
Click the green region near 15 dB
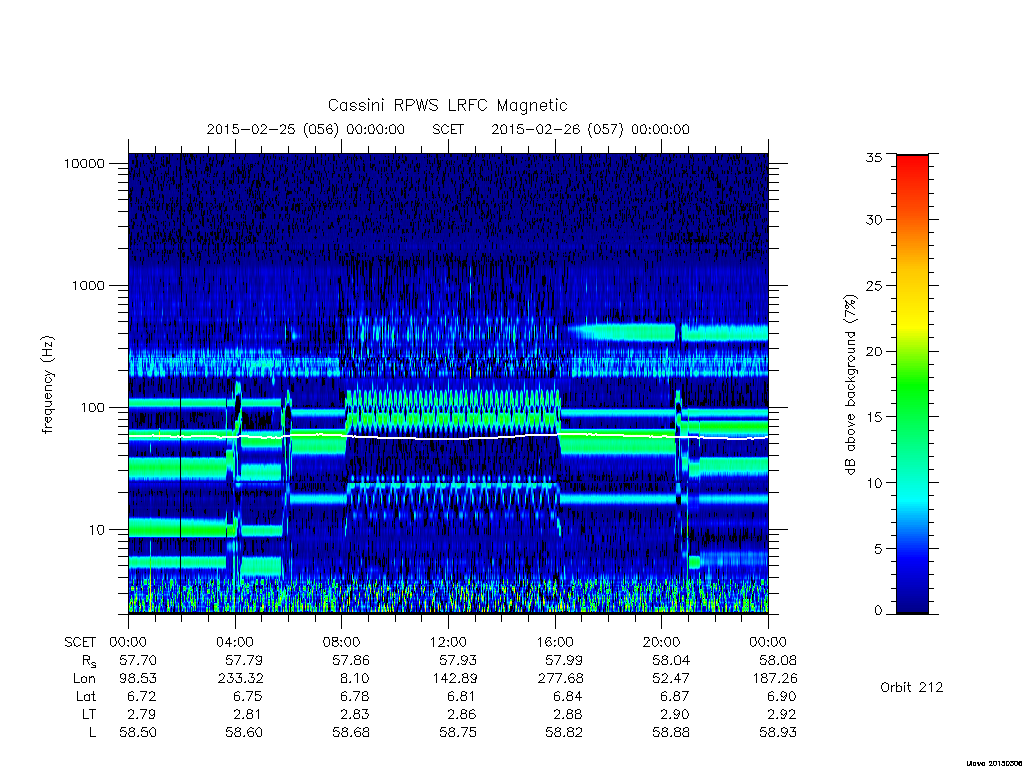pos(912,417)
